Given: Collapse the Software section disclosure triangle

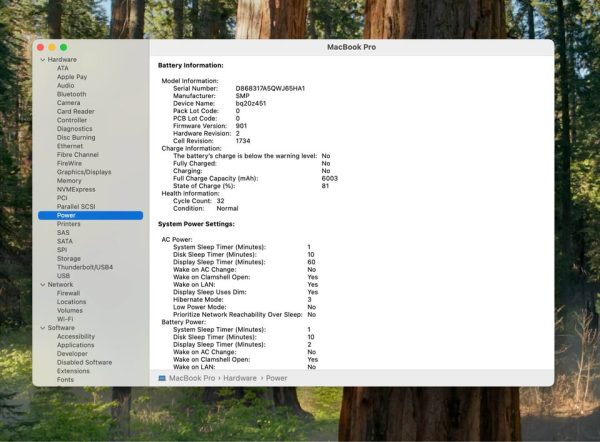Looking at the screenshot, I should click(42, 327).
